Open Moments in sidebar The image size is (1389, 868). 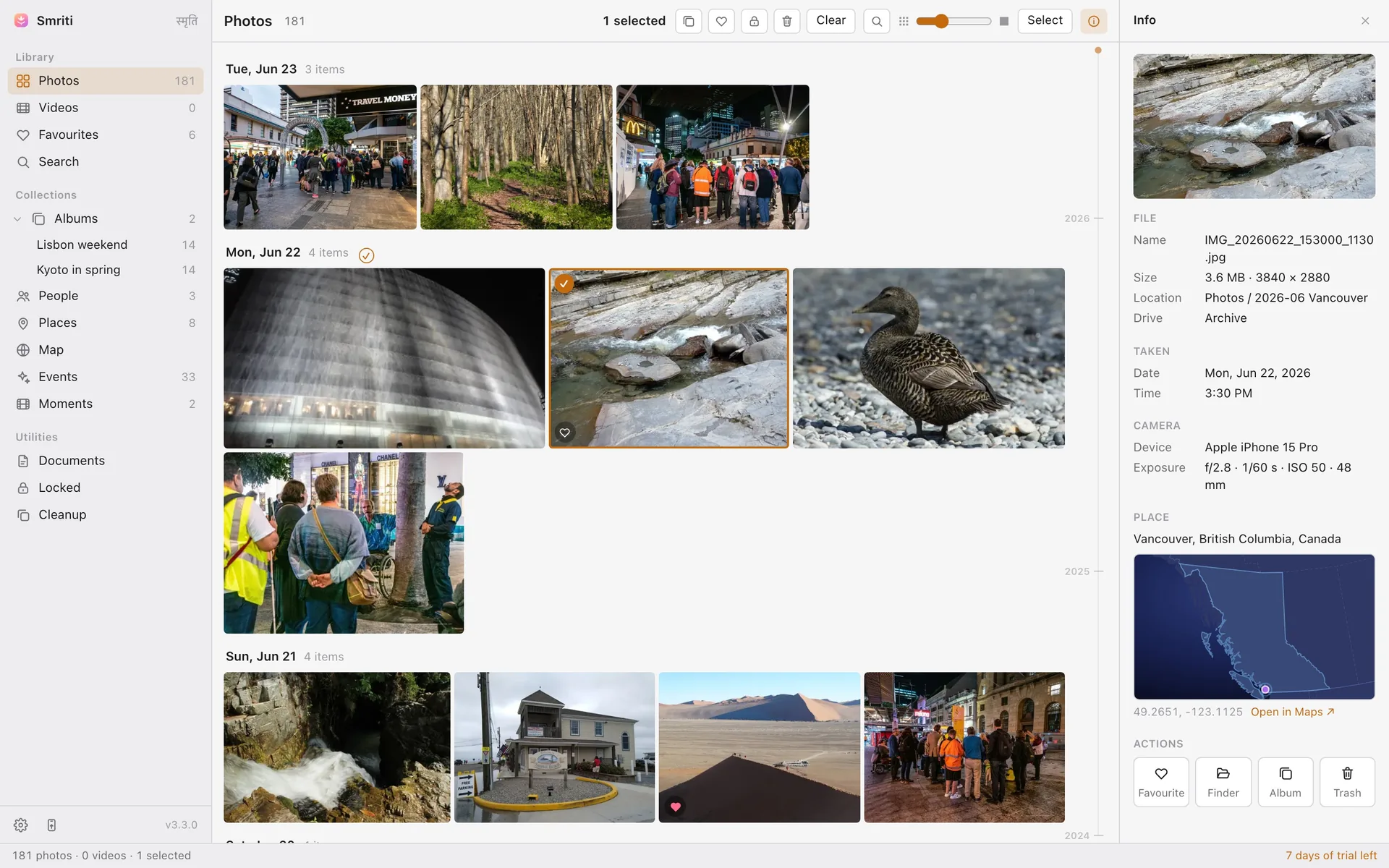pos(106,404)
